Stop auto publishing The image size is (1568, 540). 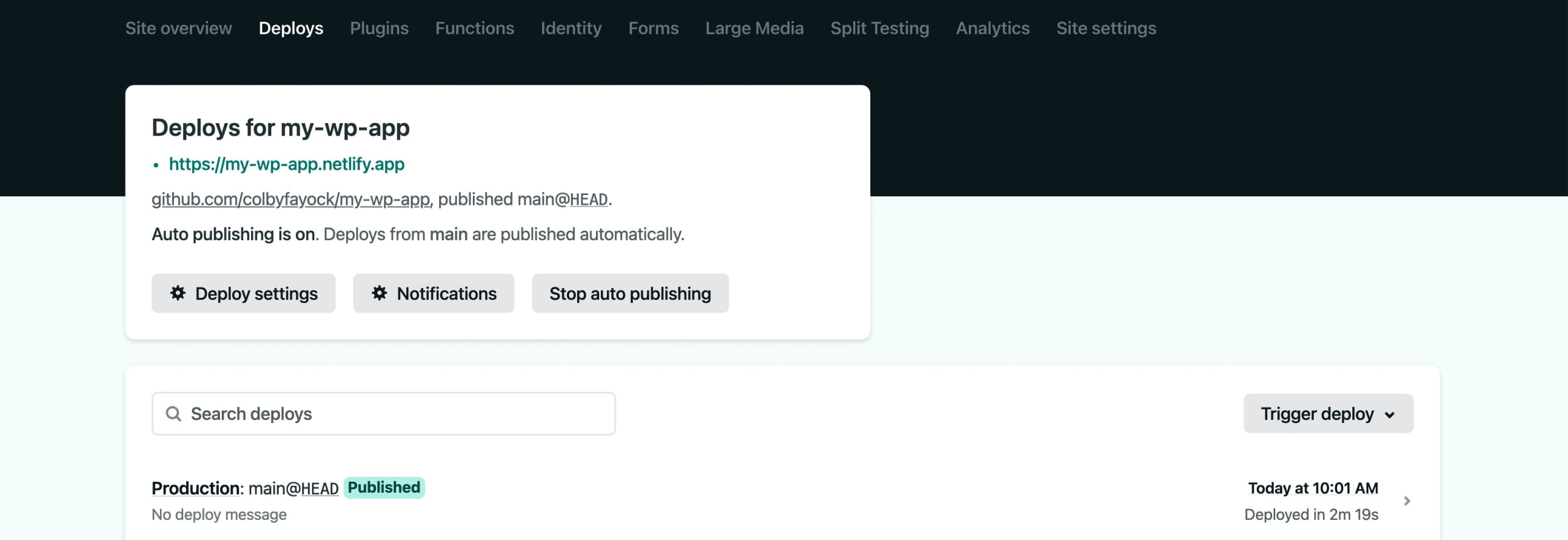(630, 294)
